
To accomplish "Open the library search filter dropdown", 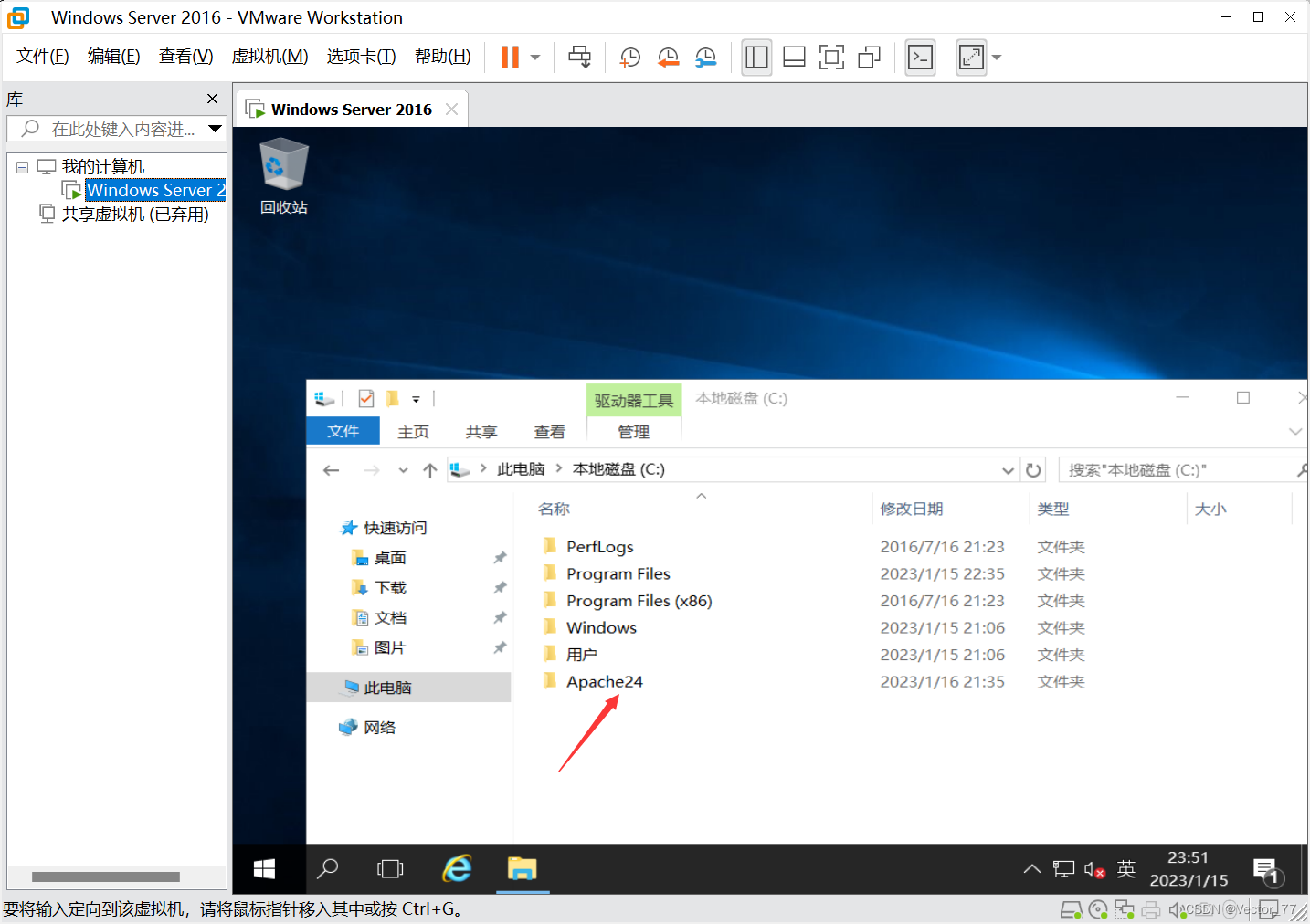I will click(x=216, y=129).
